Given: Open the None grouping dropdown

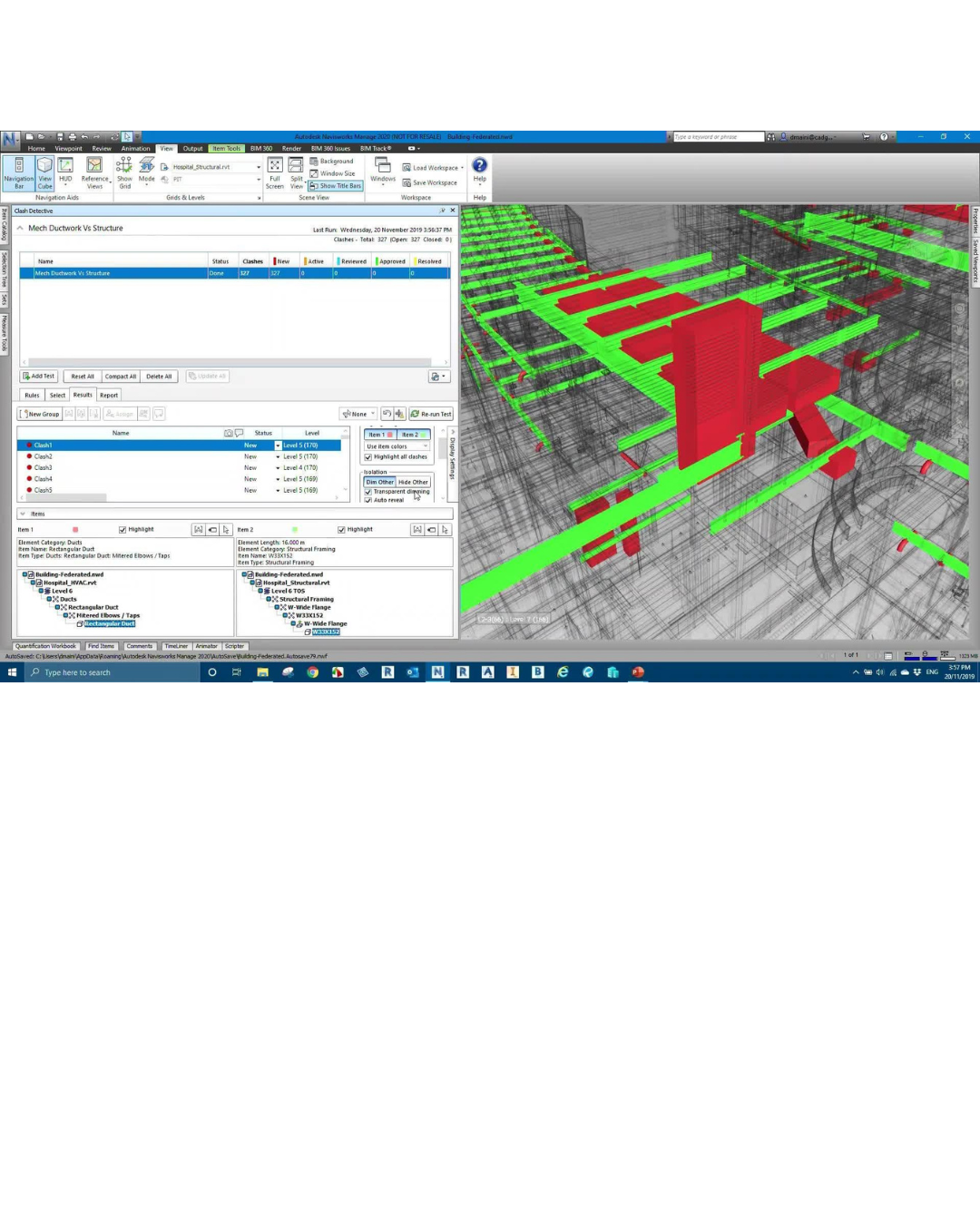Looking at the screenshot, I should (358, 414).
